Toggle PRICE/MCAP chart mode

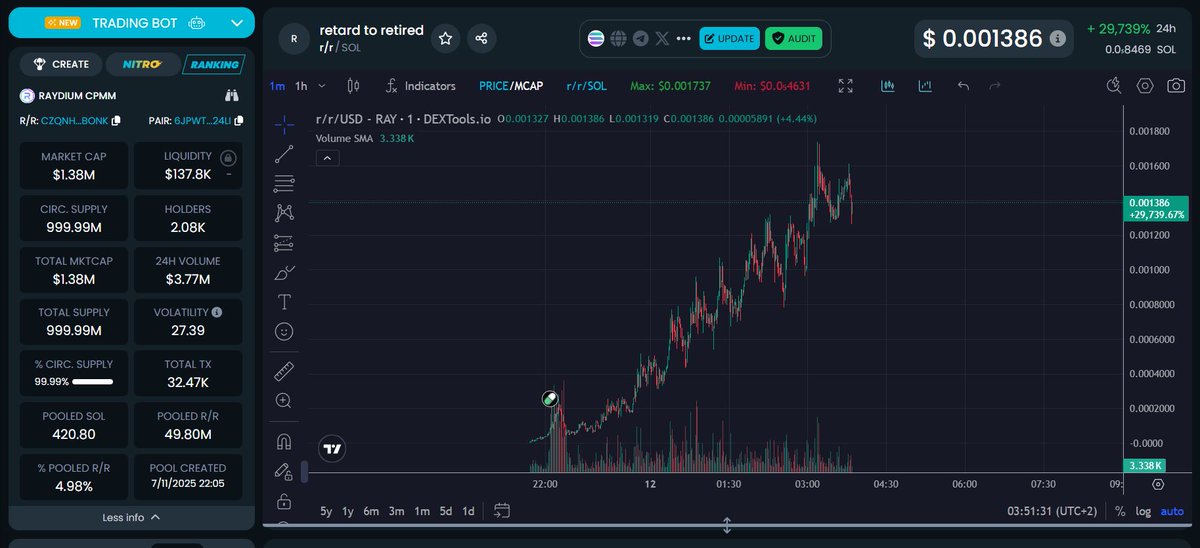(512, 86)
